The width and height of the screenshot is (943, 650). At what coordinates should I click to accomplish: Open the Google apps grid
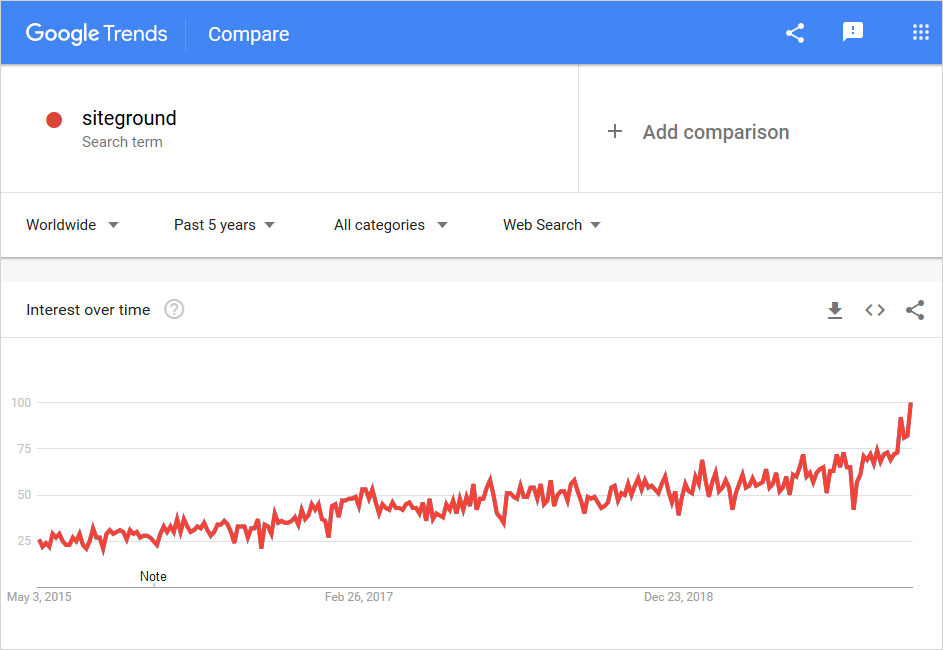click(x=921, y=33)
